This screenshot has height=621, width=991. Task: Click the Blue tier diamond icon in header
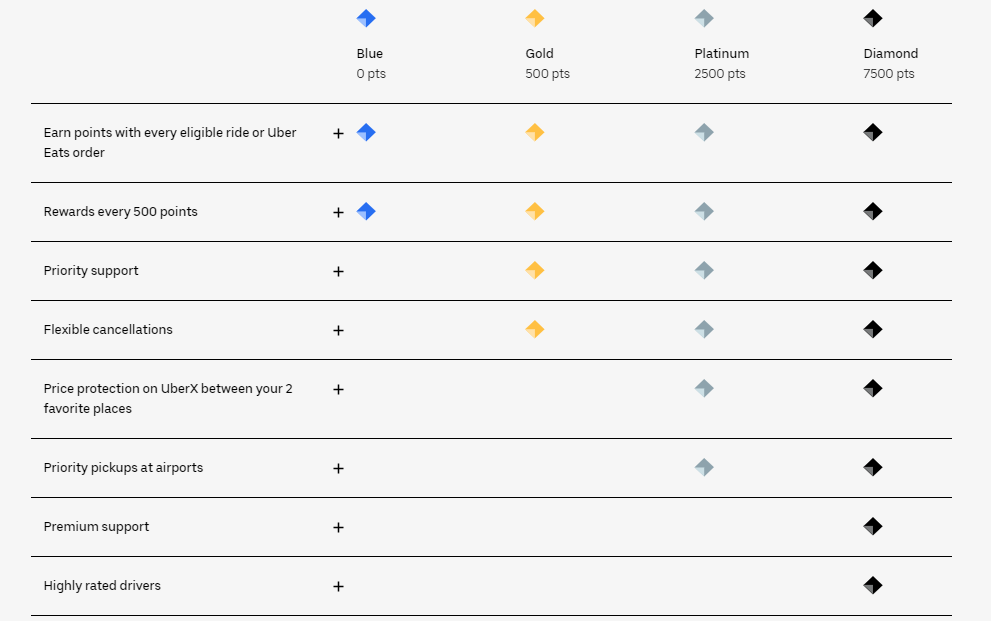point(366,18)
